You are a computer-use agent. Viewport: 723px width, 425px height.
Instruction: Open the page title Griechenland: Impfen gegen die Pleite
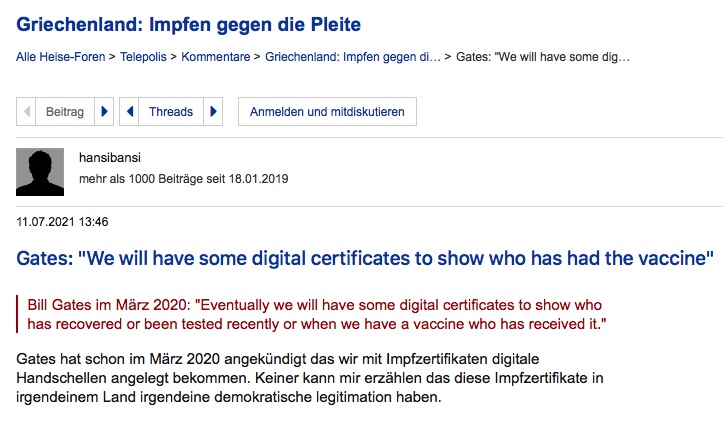point(188,23)
